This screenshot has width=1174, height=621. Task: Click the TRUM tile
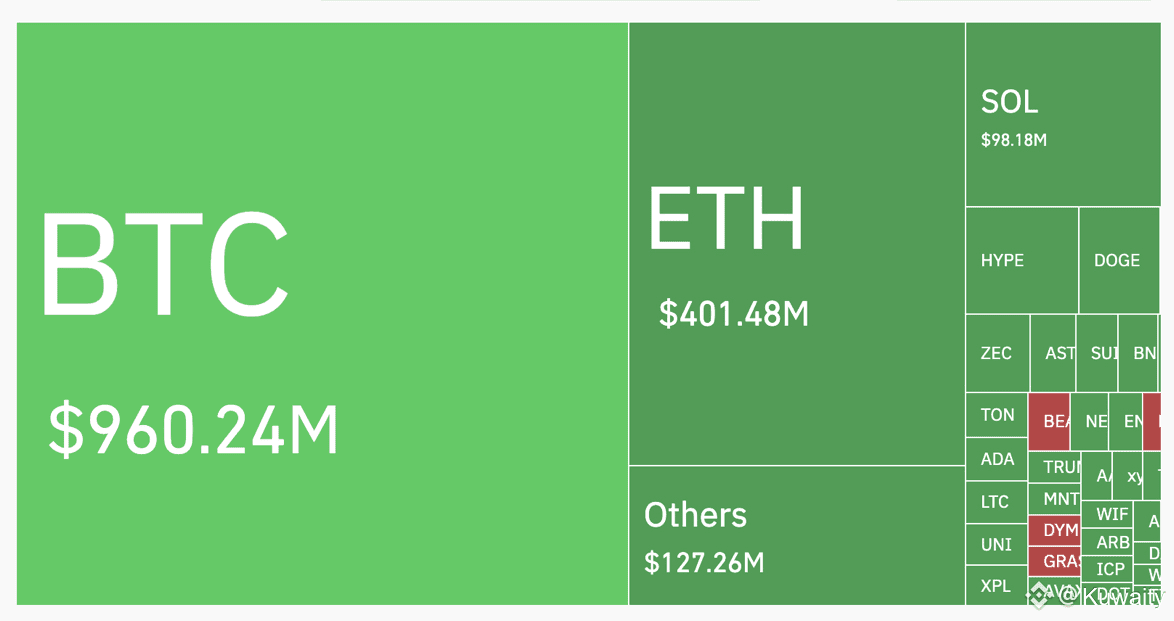[x=1054, y=467]
